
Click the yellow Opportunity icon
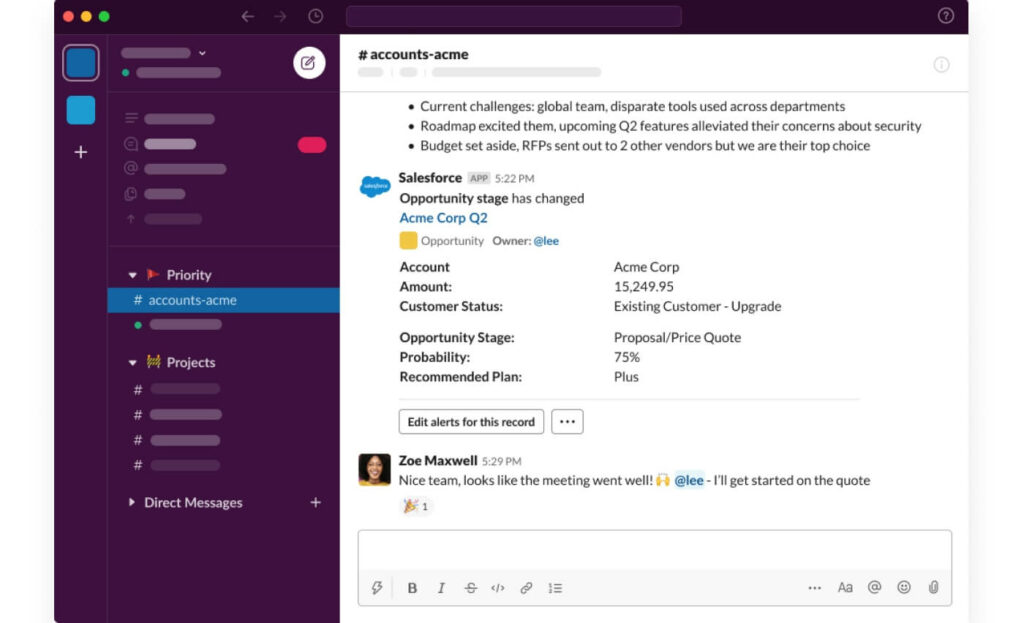408,240
